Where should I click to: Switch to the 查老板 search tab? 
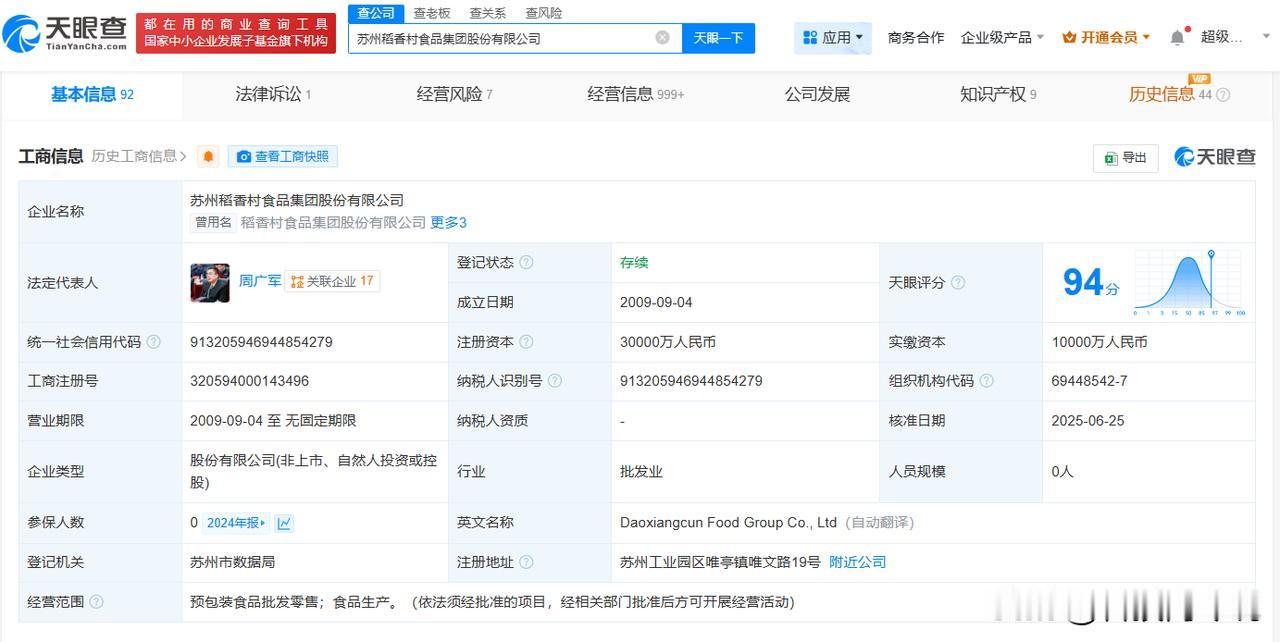[x=432, y=13]
